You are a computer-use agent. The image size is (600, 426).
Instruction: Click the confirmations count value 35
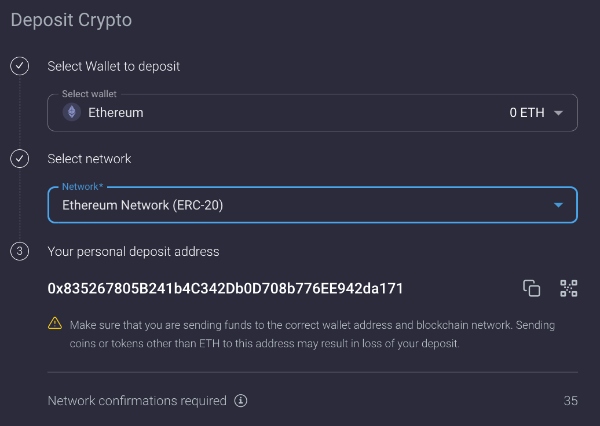[571, 401]
